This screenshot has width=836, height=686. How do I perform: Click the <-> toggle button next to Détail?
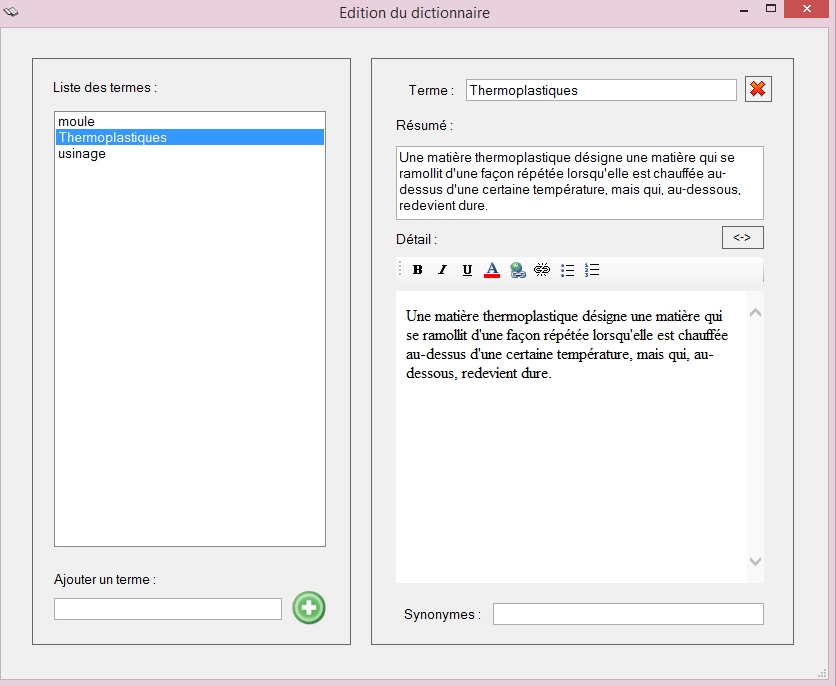tap(743, 237)
